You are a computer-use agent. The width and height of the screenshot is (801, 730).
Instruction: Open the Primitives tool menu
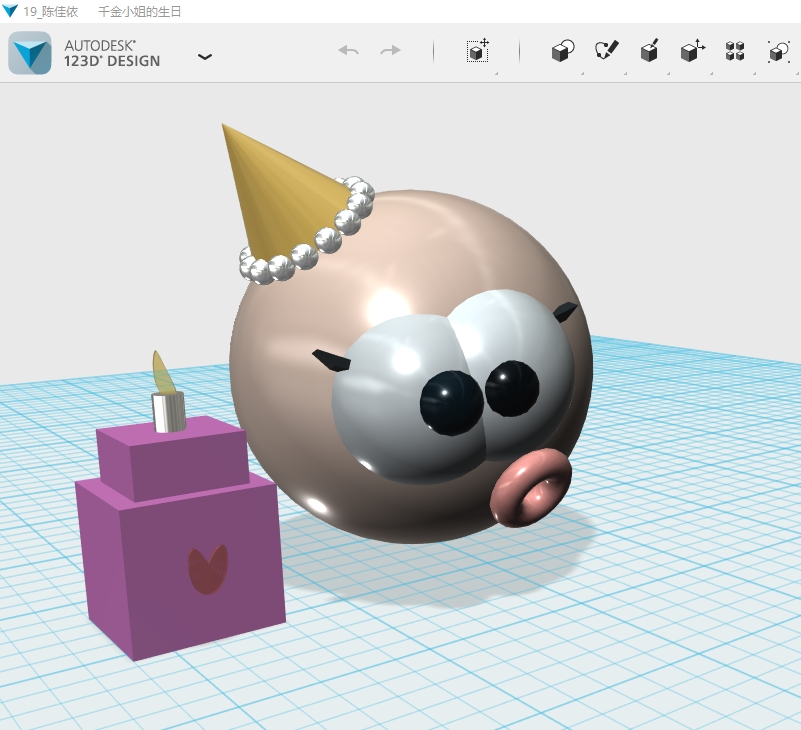pyautogui.click(x=563, y=51)
